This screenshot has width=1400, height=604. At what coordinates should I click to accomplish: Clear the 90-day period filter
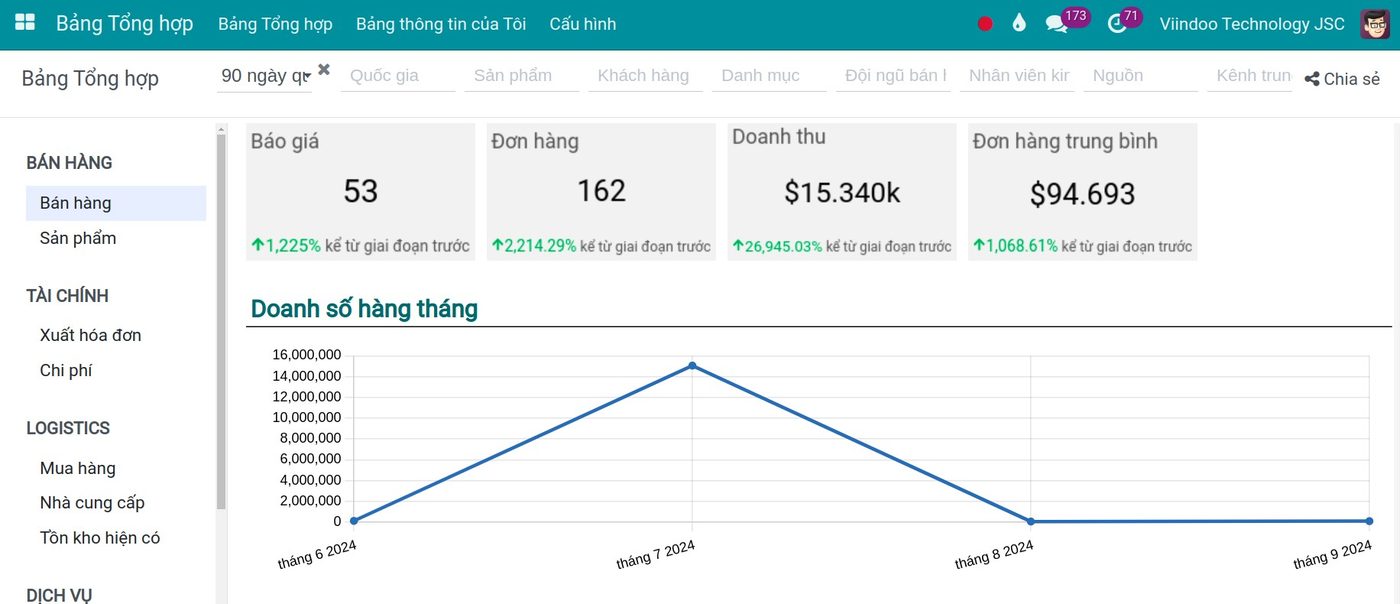(324, 69)
